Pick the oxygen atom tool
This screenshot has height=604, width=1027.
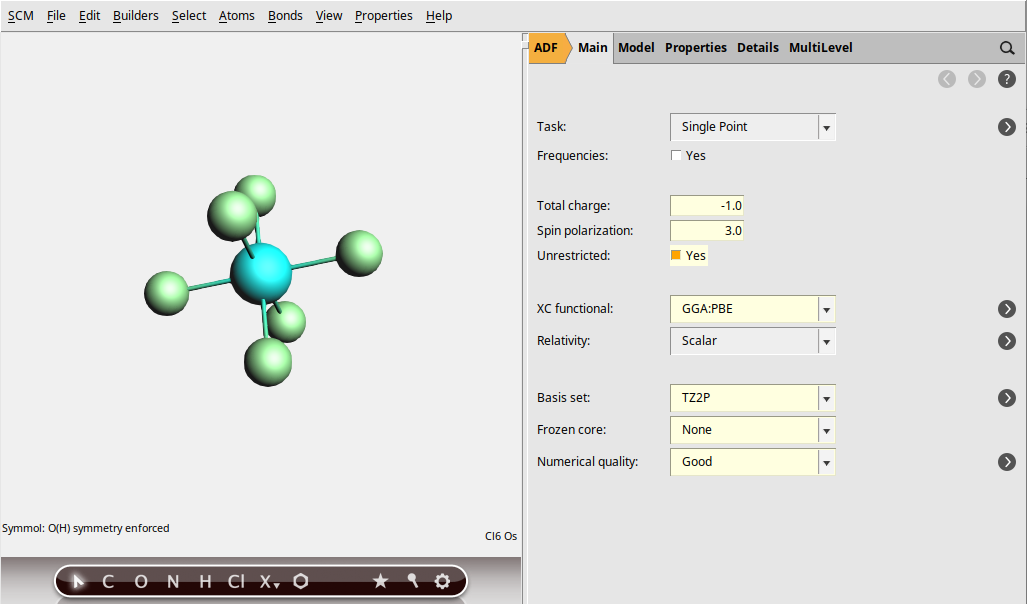click(x=140, y=581)
